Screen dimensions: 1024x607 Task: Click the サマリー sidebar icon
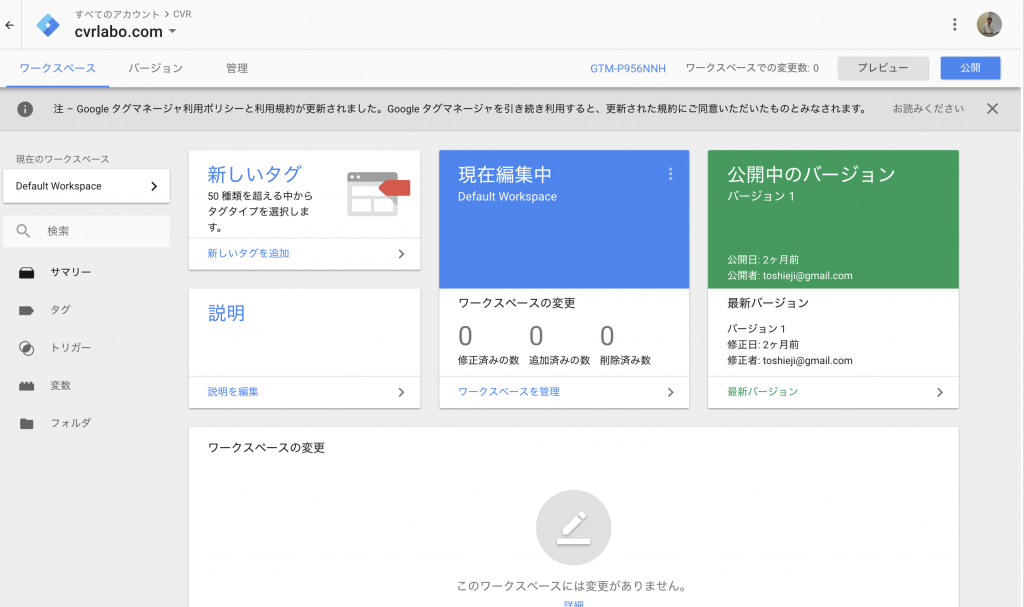[26, 272]
